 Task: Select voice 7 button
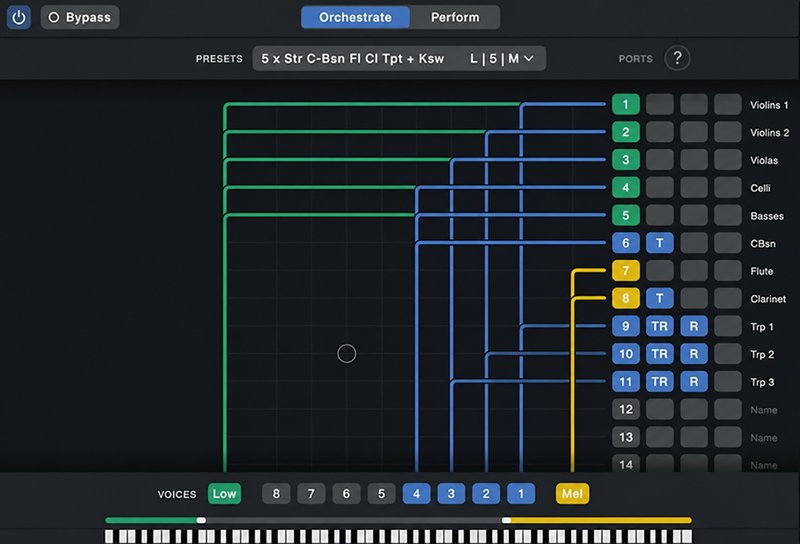tap(311, 493)
